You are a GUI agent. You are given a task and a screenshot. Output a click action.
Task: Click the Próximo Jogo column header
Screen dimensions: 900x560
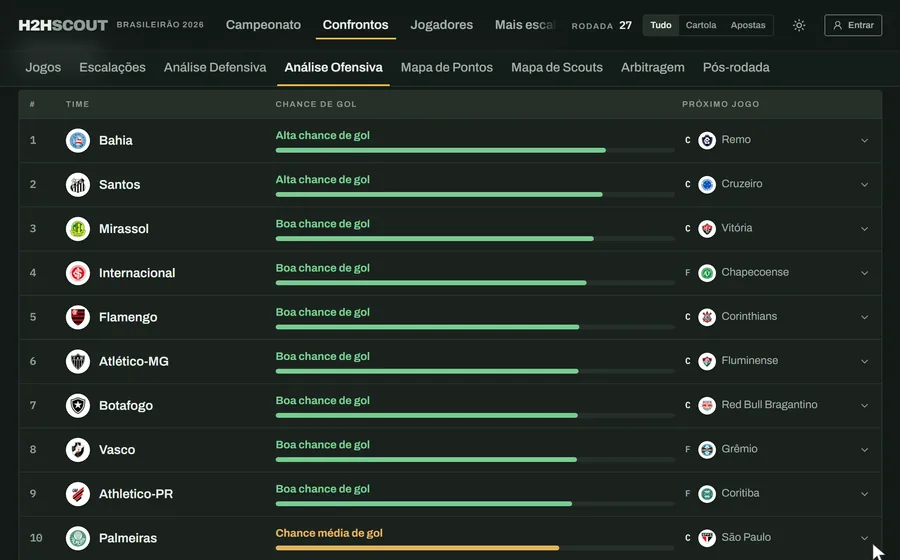click(720, 104)
